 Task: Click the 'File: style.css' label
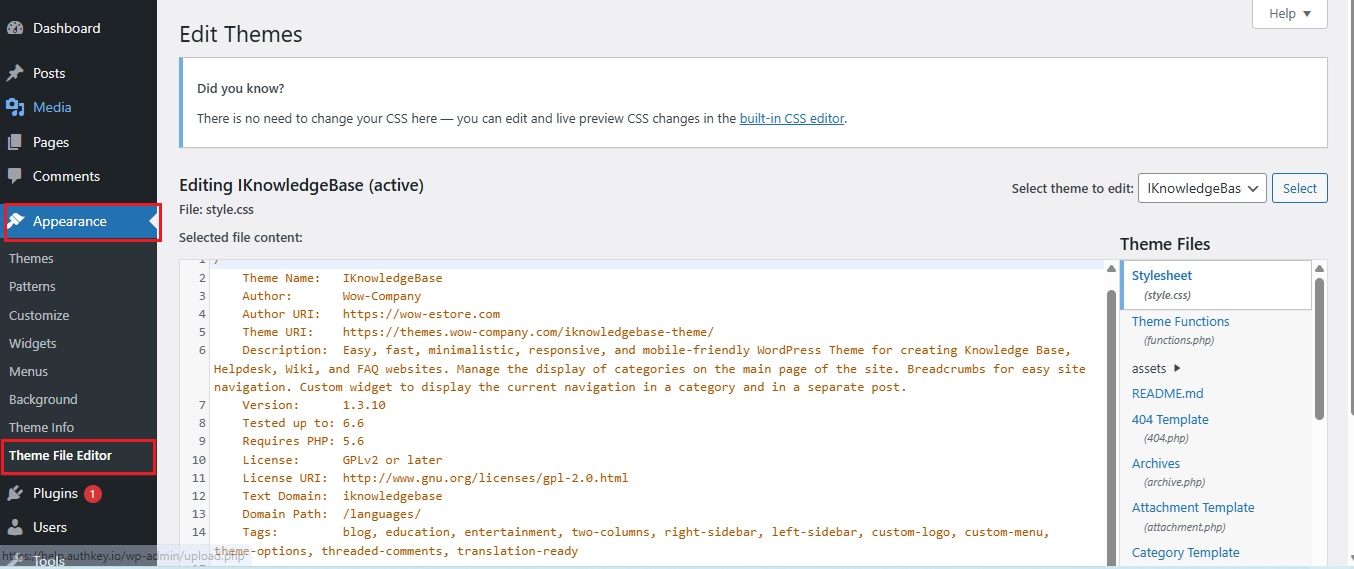click(x=216, y=210)
